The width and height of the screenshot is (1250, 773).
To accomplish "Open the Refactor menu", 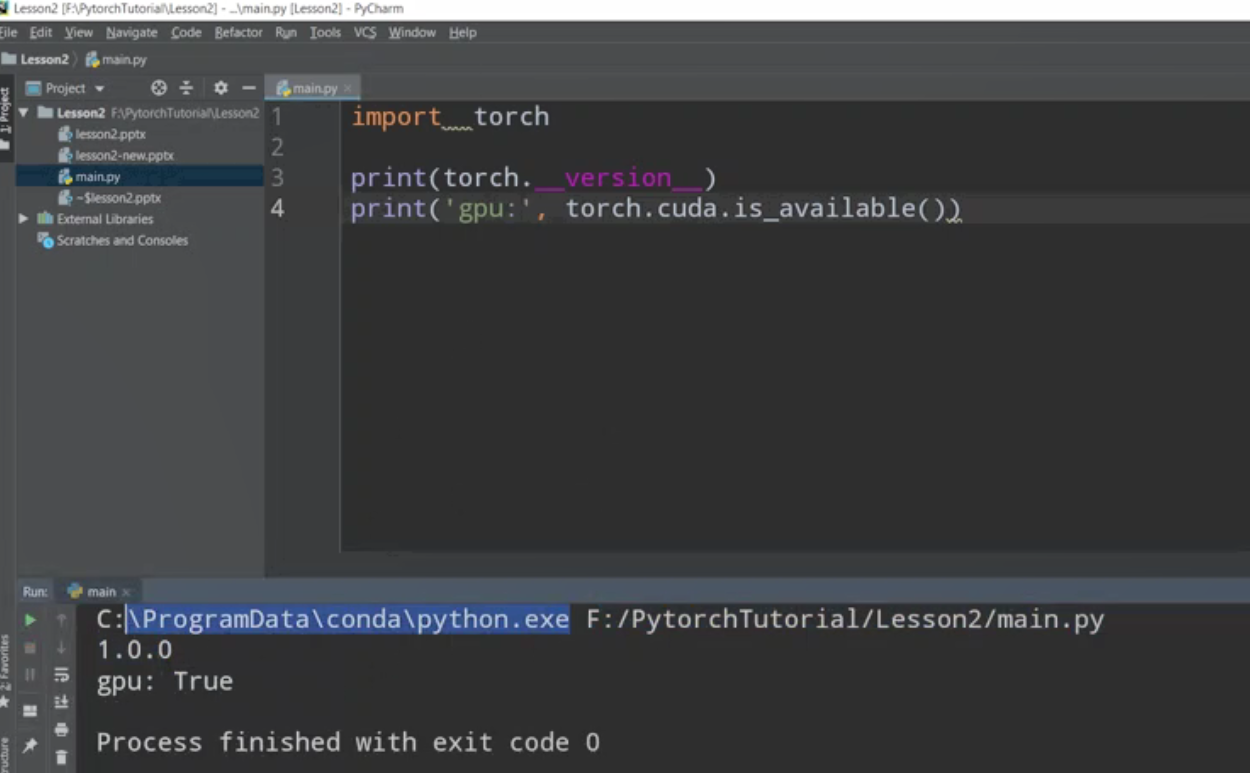I will click(x=238, y=32).
